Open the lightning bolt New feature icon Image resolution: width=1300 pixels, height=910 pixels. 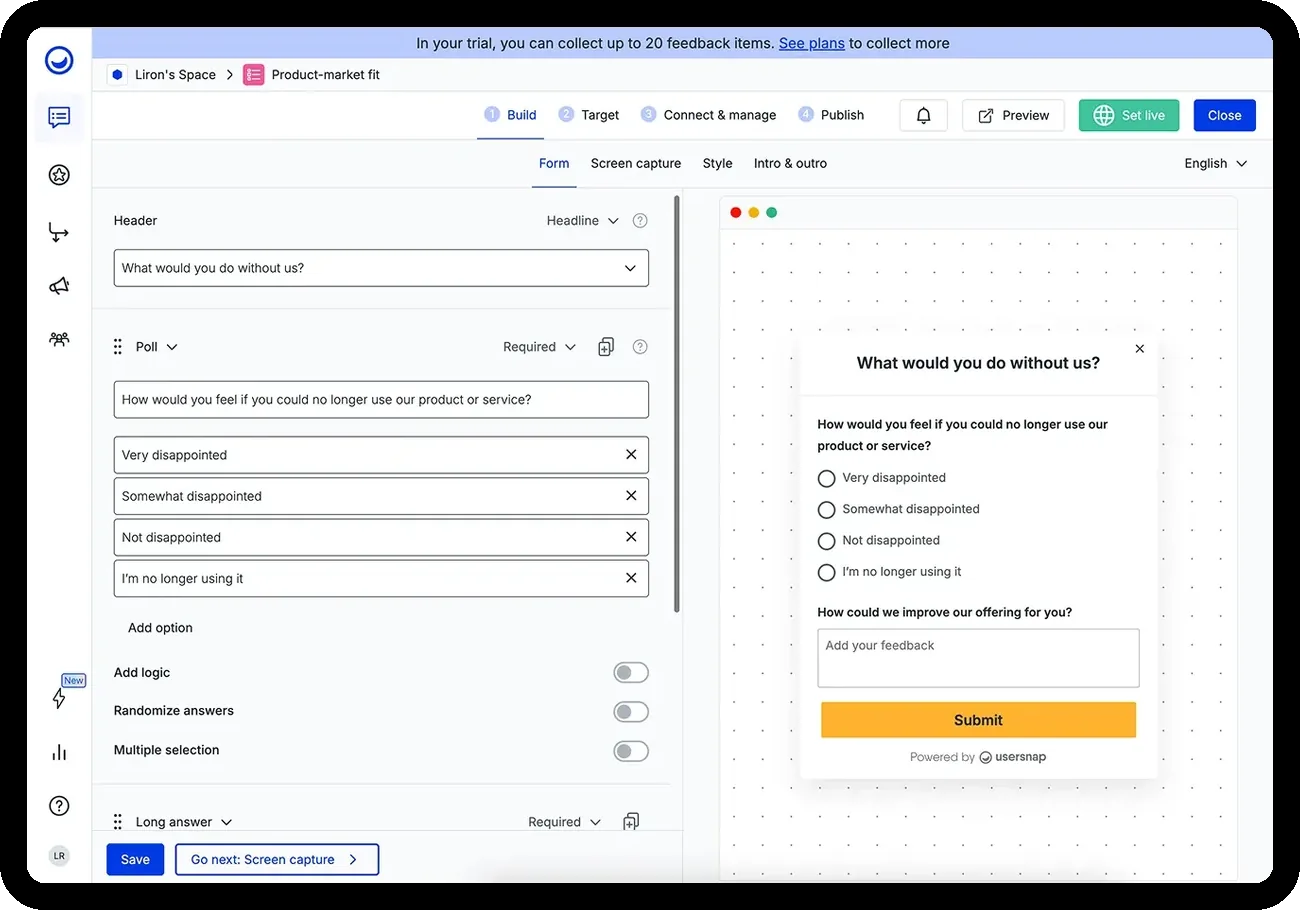[x=60, y=697]
